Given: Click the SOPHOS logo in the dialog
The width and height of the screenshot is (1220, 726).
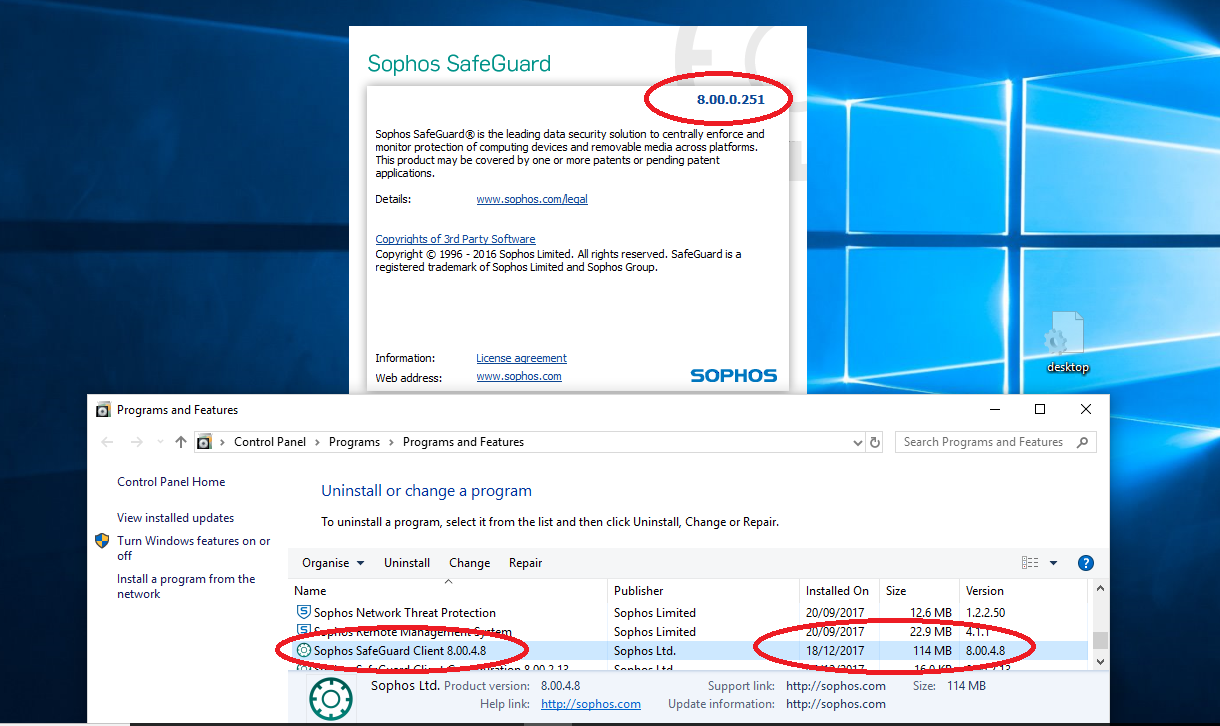Looking at the screenshot, I should coord(734,376).
